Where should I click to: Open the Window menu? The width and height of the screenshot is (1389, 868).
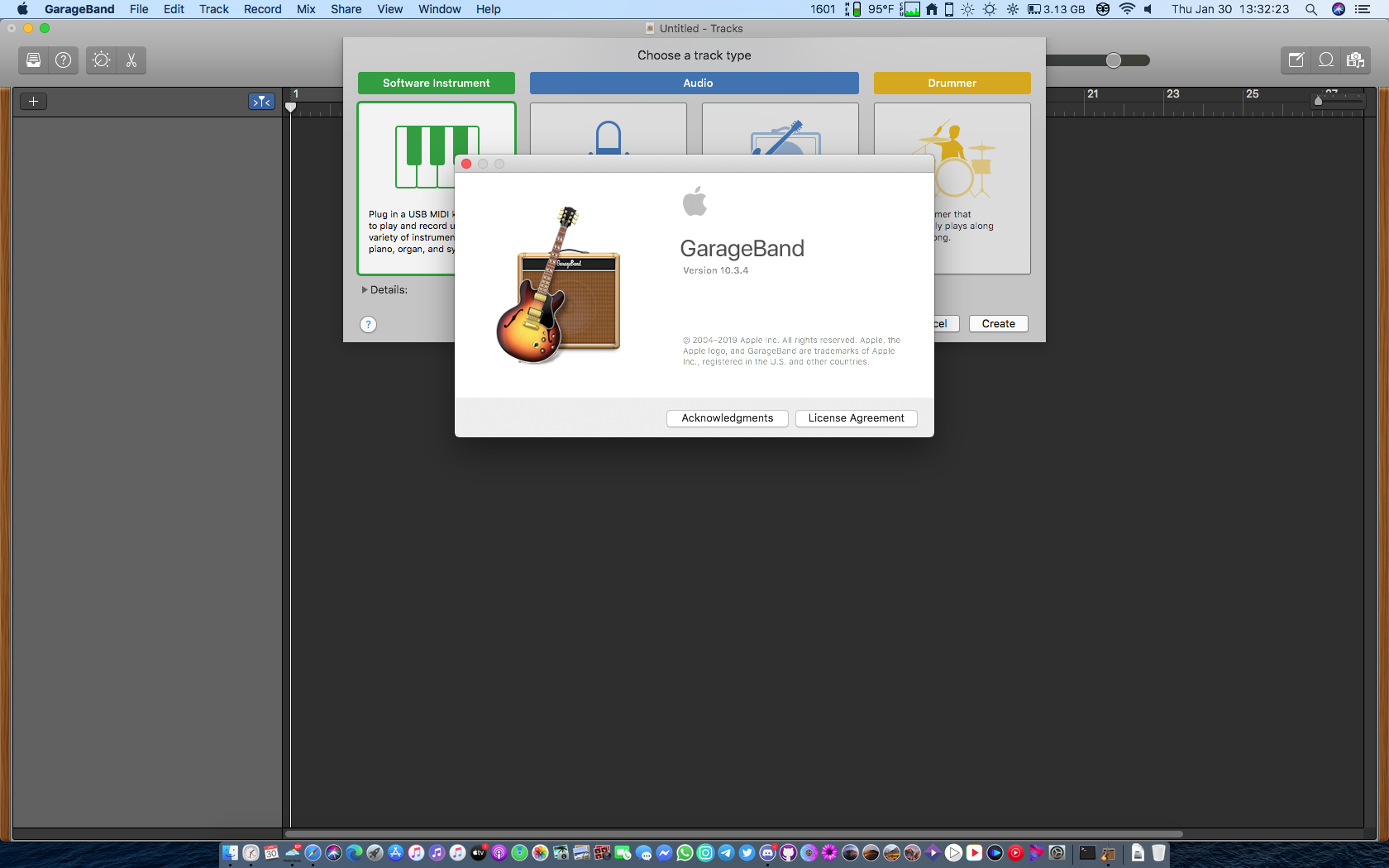pyautogui.click(x=439, y=9)
